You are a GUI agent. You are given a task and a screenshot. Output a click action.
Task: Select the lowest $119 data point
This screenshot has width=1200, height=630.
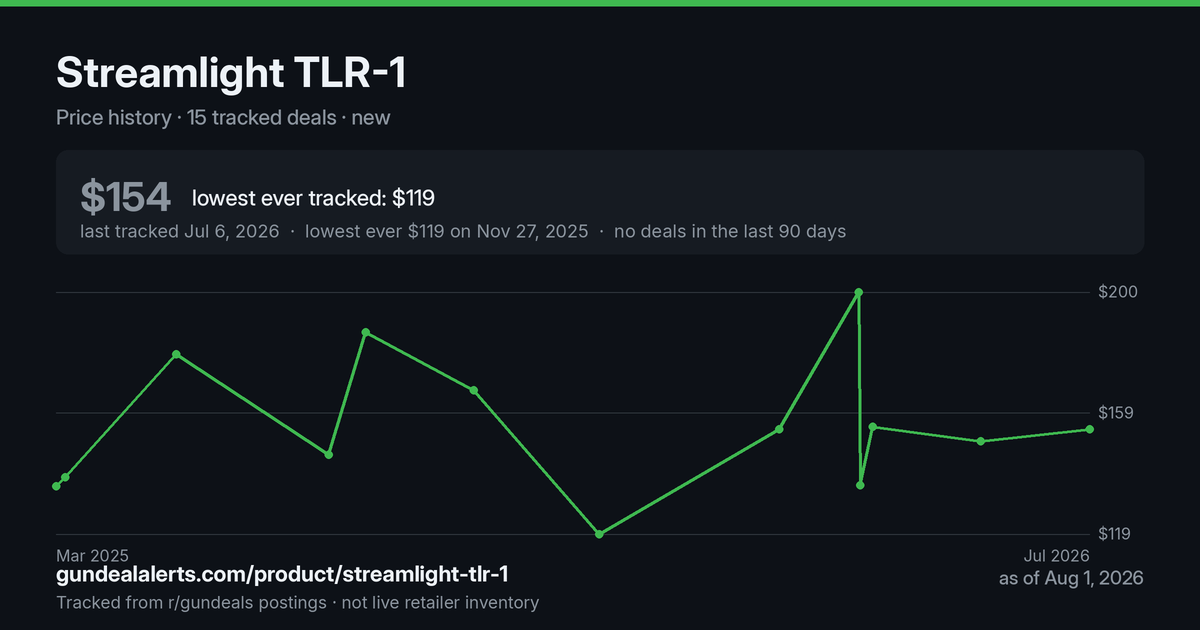599,534
